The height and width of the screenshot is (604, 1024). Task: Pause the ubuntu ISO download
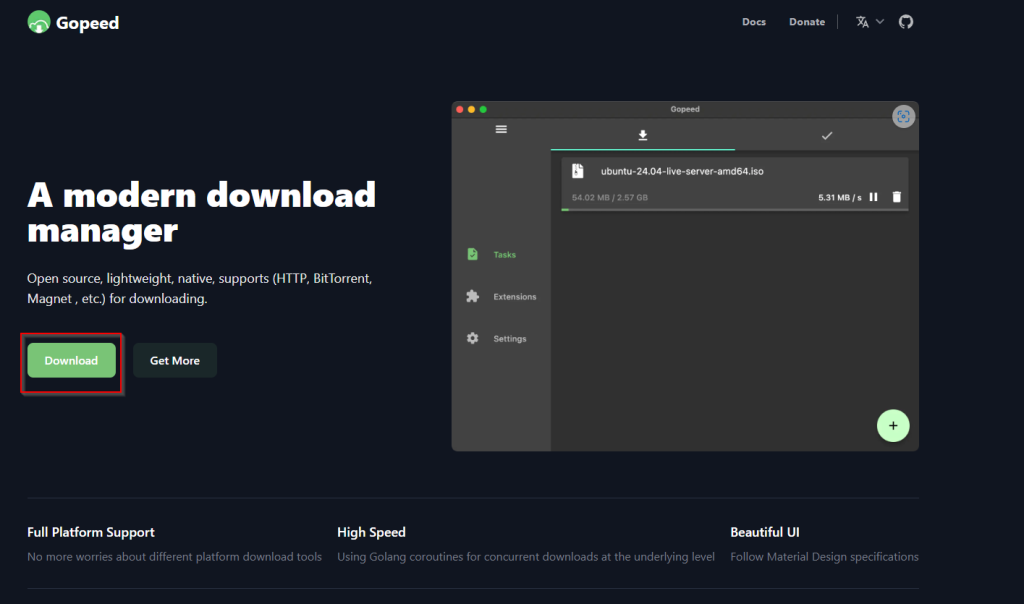point(873,197)
